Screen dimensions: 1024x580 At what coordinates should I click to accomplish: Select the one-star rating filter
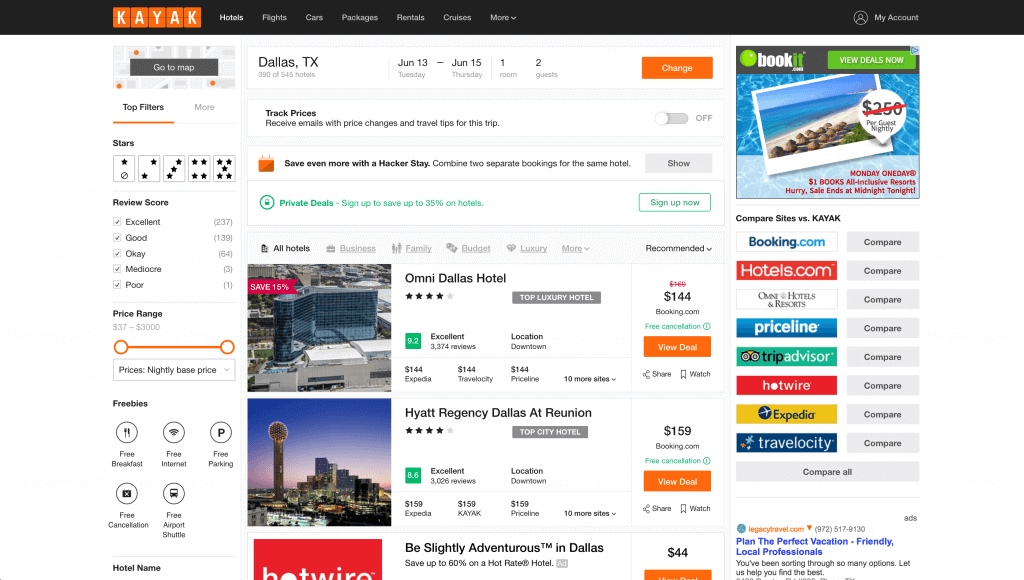click(124, 169)
